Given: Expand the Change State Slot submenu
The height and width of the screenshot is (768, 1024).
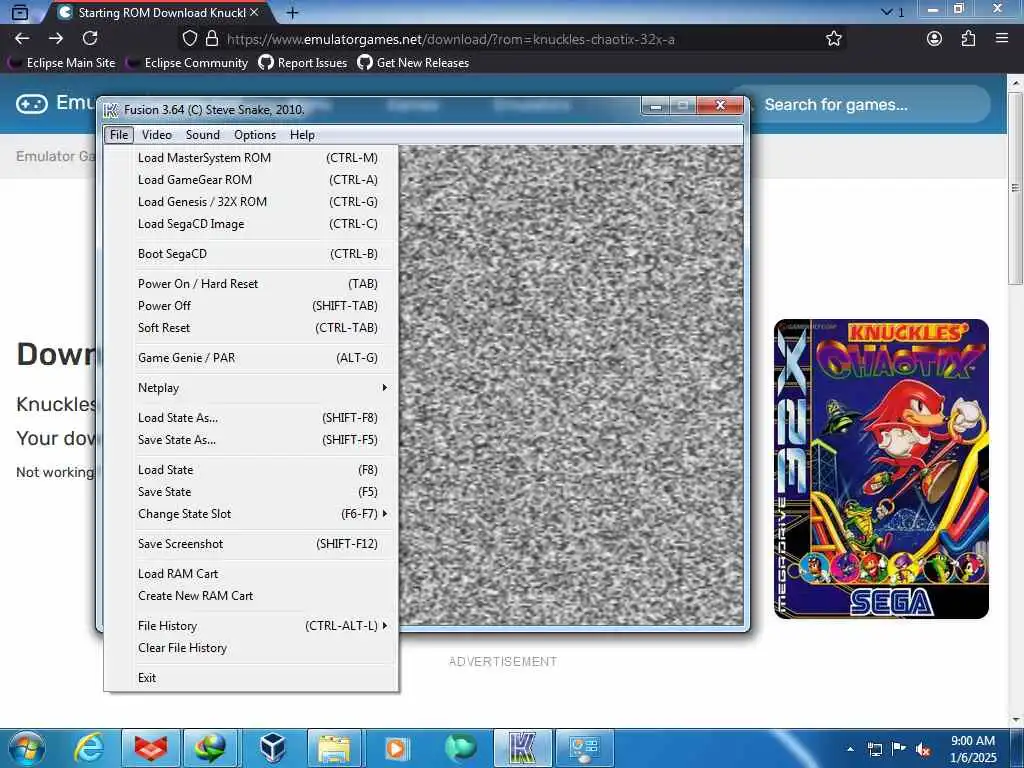Looking at the screenshot, I should click(x=251, y=514).
